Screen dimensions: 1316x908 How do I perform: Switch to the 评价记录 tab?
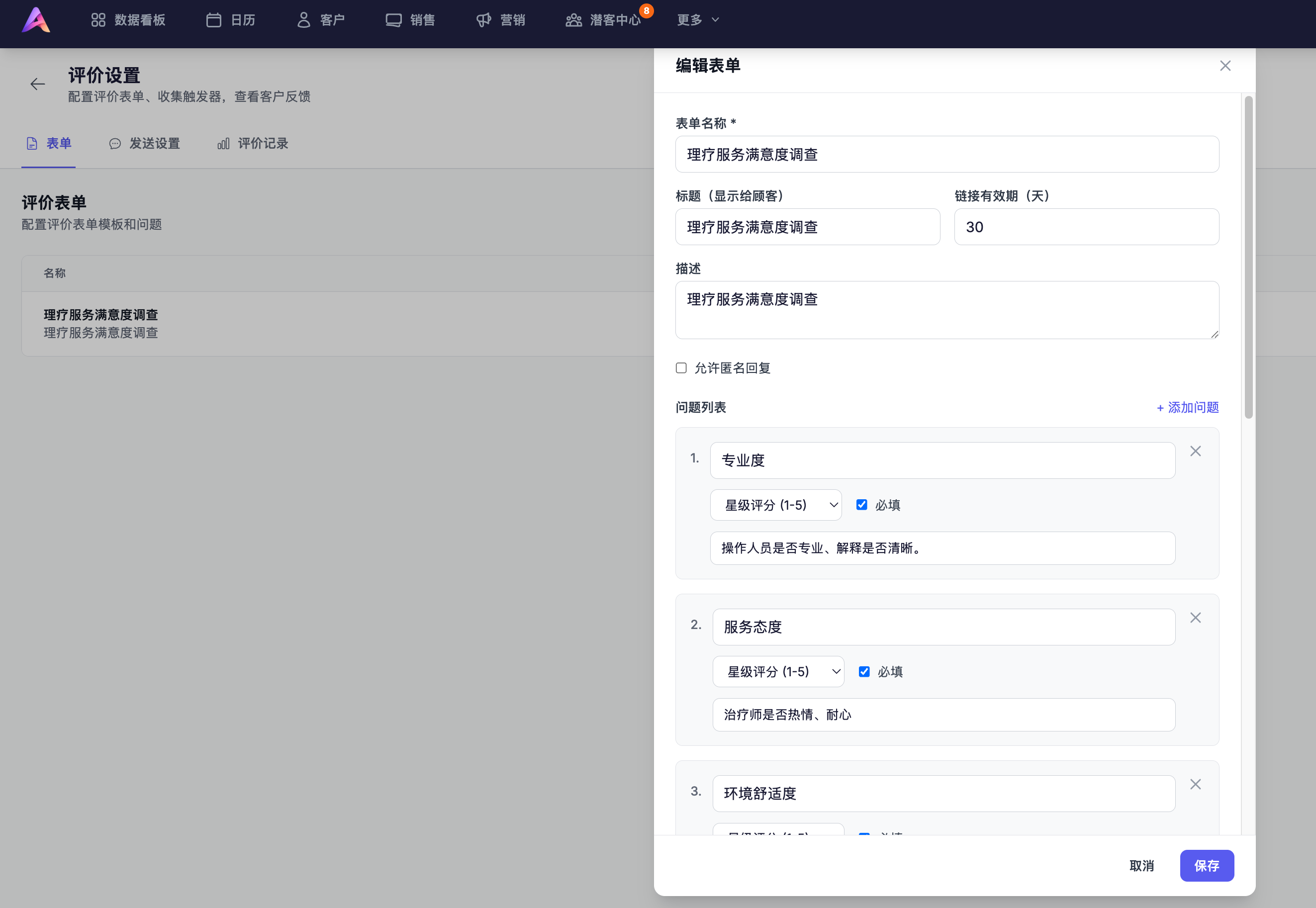point(253,143)
